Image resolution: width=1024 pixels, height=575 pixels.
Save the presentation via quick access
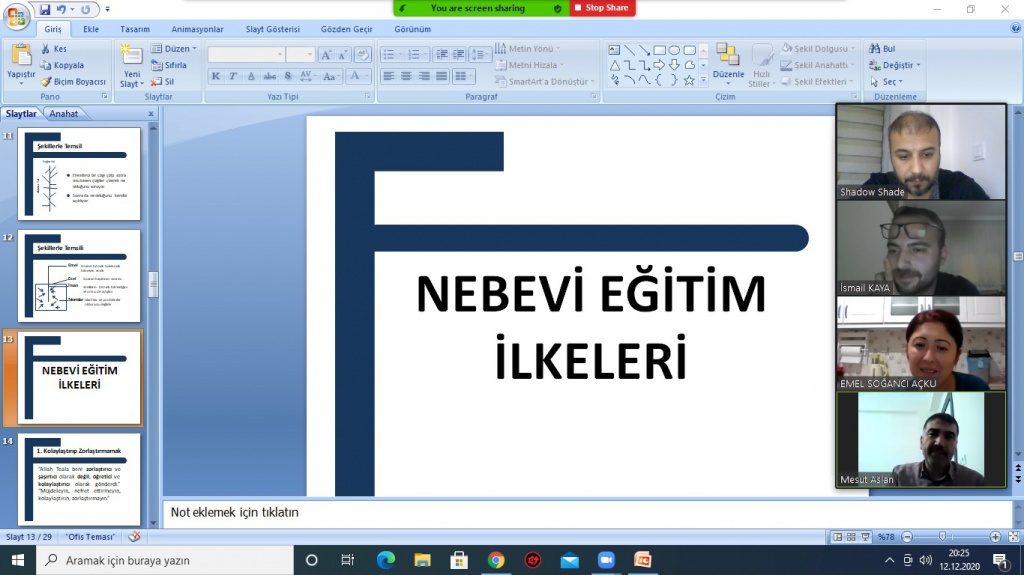[45, 10]
